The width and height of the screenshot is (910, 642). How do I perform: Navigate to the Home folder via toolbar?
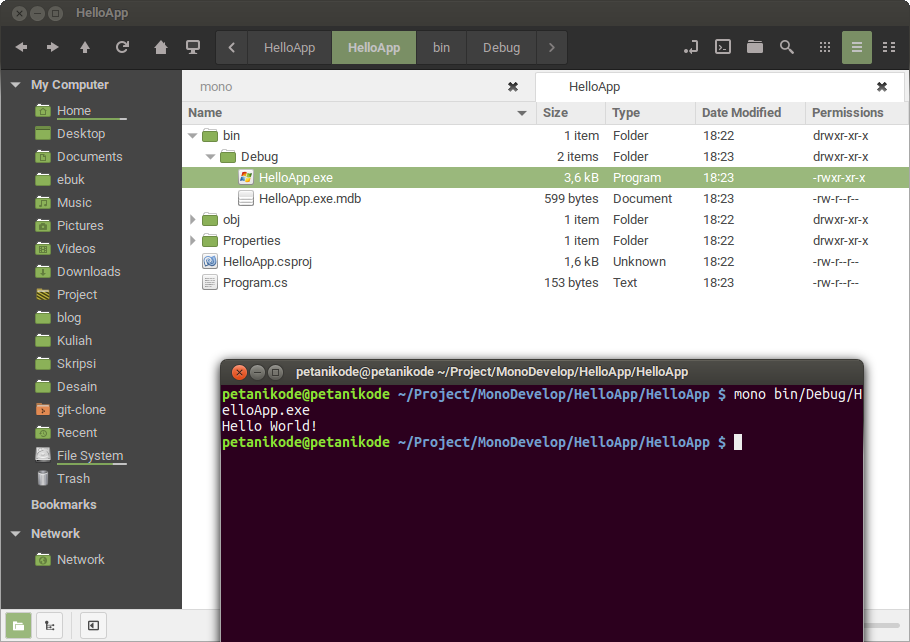pyautogui.click(x=160, y=48)
